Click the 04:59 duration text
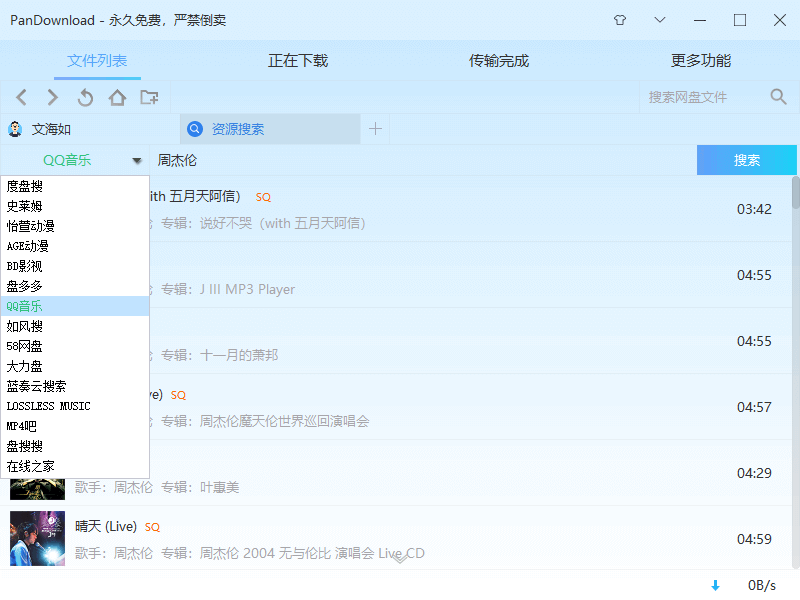The image size is (800, 600). pyautogui.click(x=754, y=539)
